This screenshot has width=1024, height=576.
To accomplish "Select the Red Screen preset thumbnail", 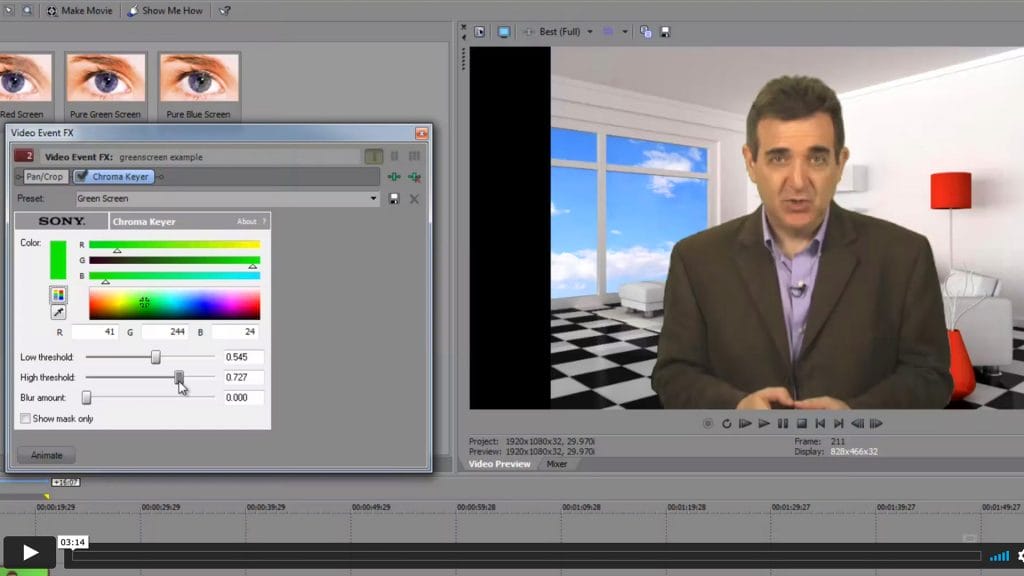I will tap(24, 86).
